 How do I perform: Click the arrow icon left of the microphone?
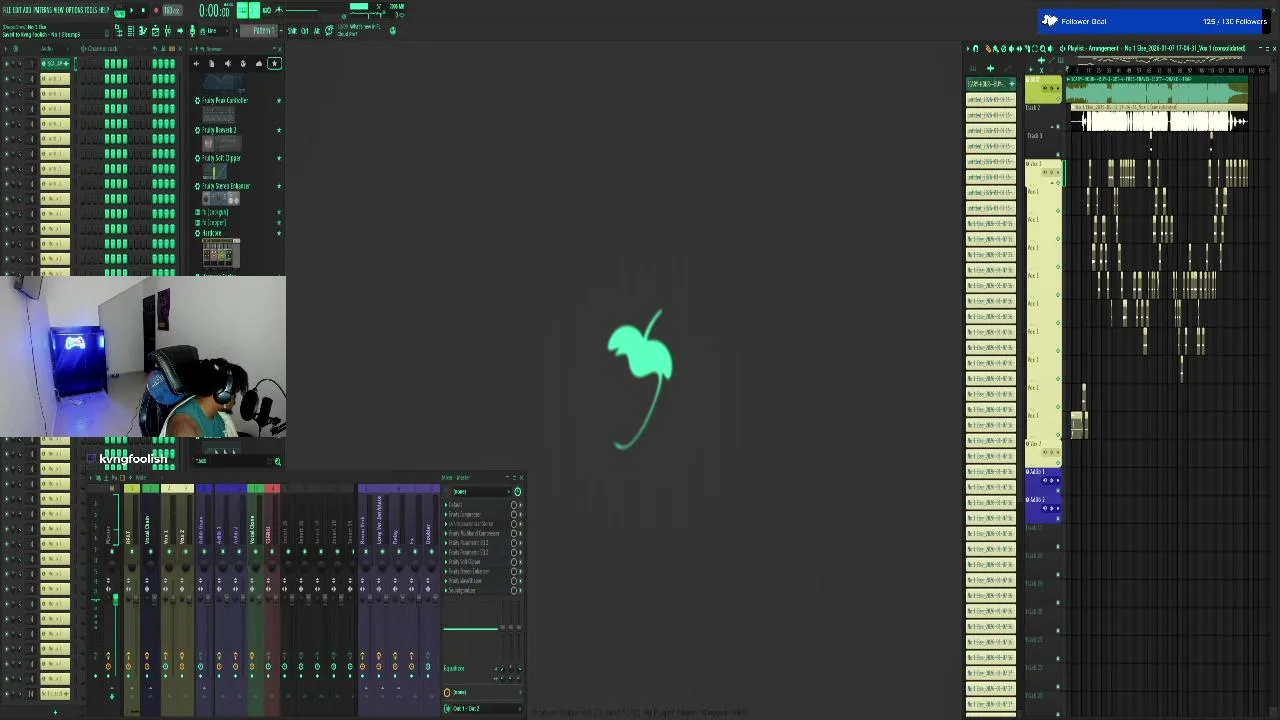180,31
